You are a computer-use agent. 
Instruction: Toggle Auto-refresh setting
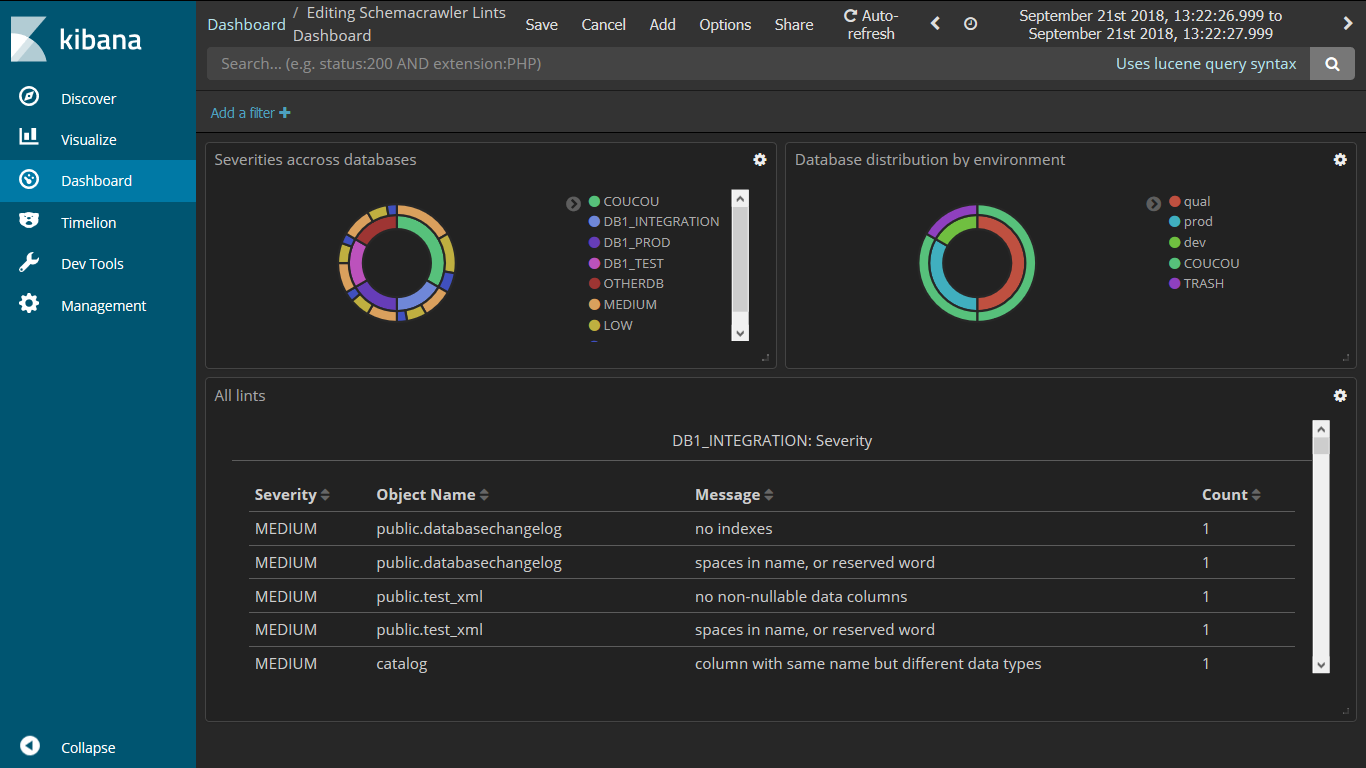(x=871, y=24)
